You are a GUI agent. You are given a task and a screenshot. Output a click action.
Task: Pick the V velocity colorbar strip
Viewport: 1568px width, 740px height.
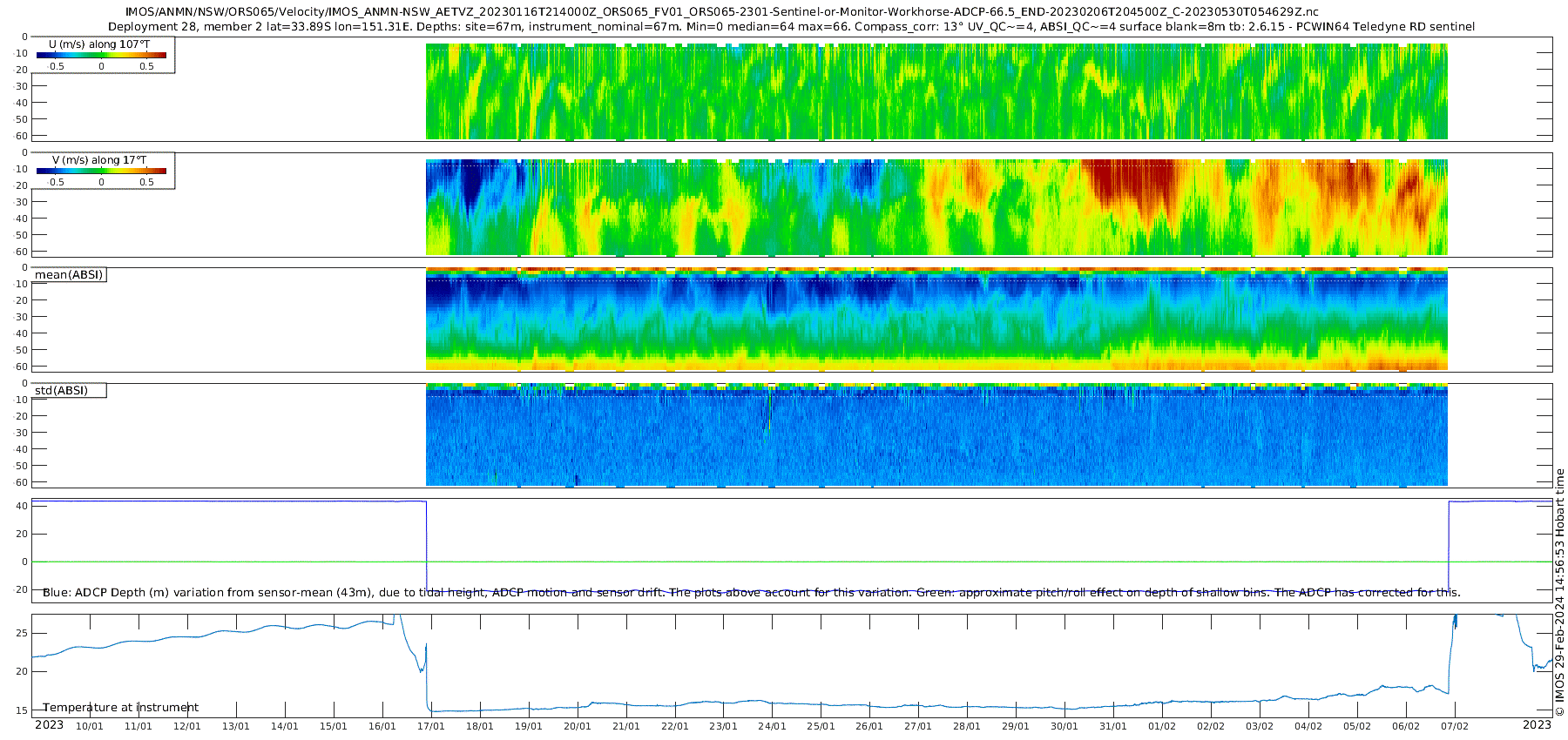point(101,171)
